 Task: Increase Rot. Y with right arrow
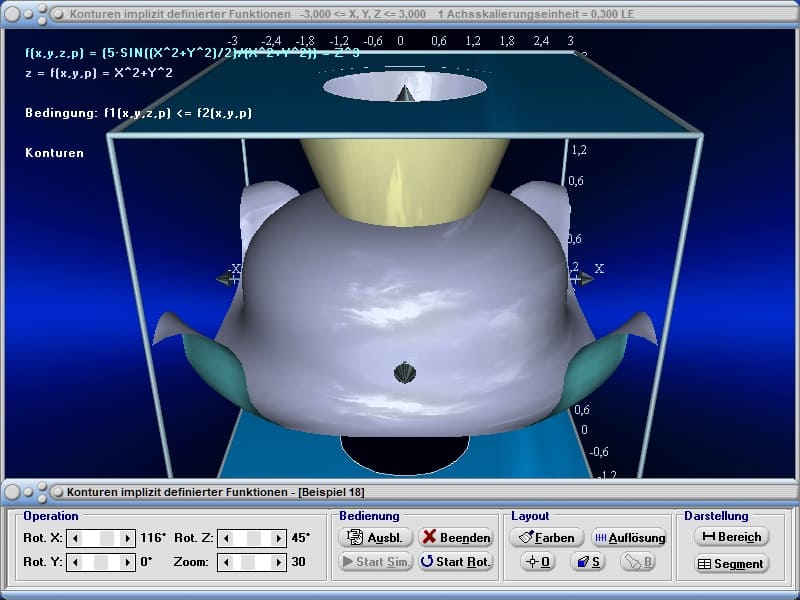(x=127, y=562)
